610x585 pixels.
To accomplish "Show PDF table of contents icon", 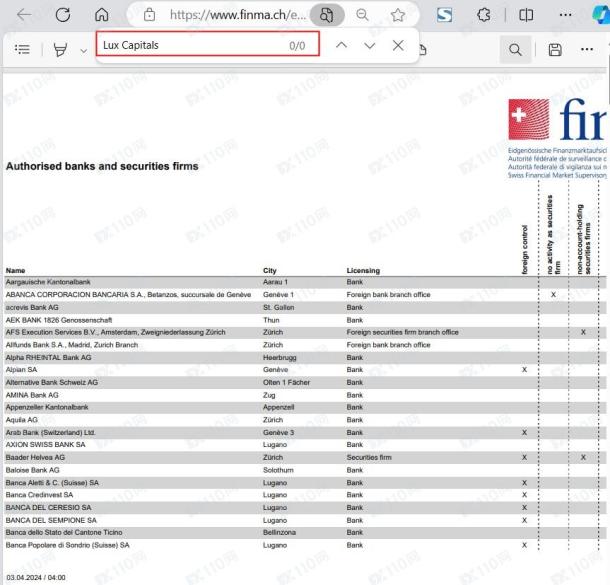I will pyautogui.click(x=22, y=49).
